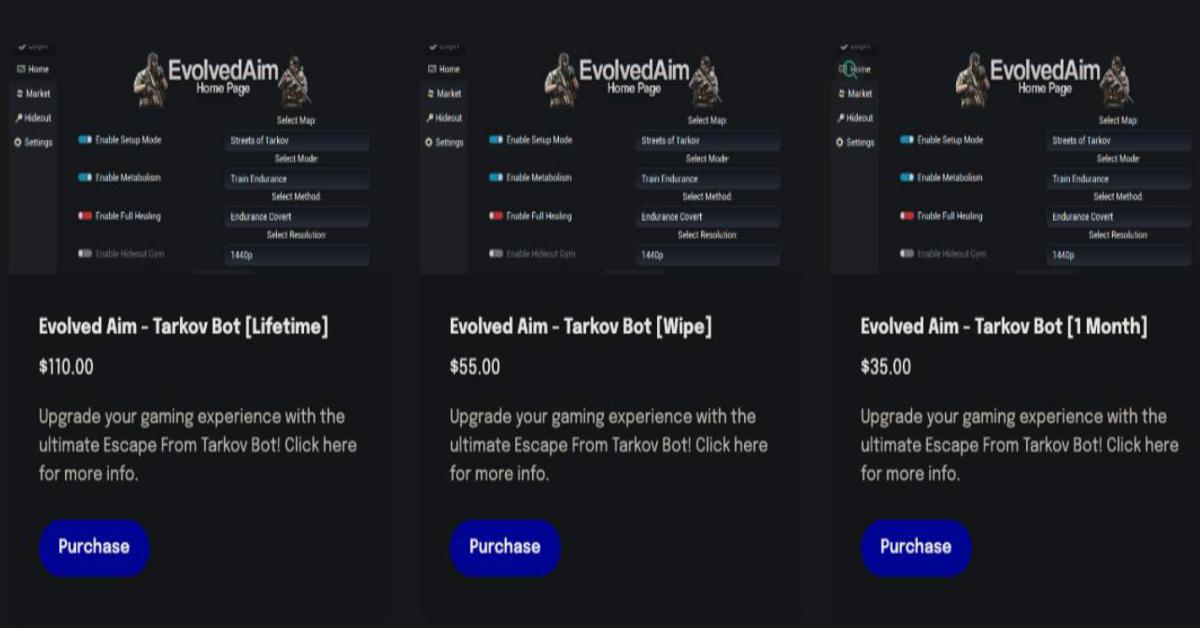Purchase the Tarkov Bot Lifetime plan
Screen dimensions: 1200x628
[x=94, y=547]
